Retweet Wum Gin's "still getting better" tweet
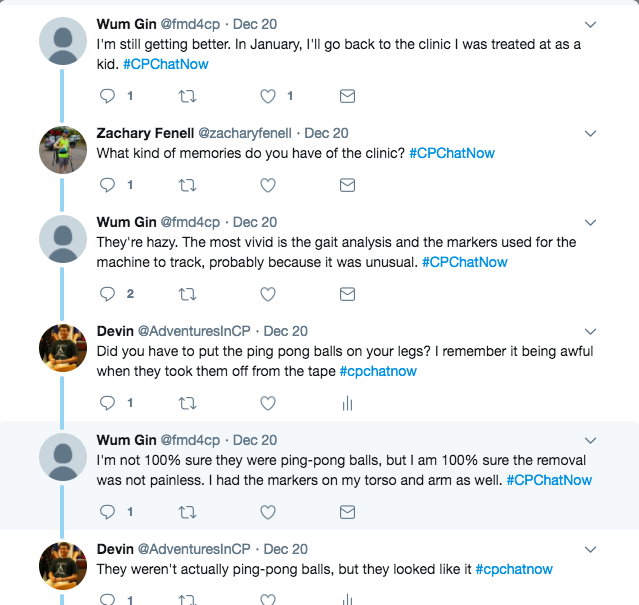 click(x=187, y=96)
